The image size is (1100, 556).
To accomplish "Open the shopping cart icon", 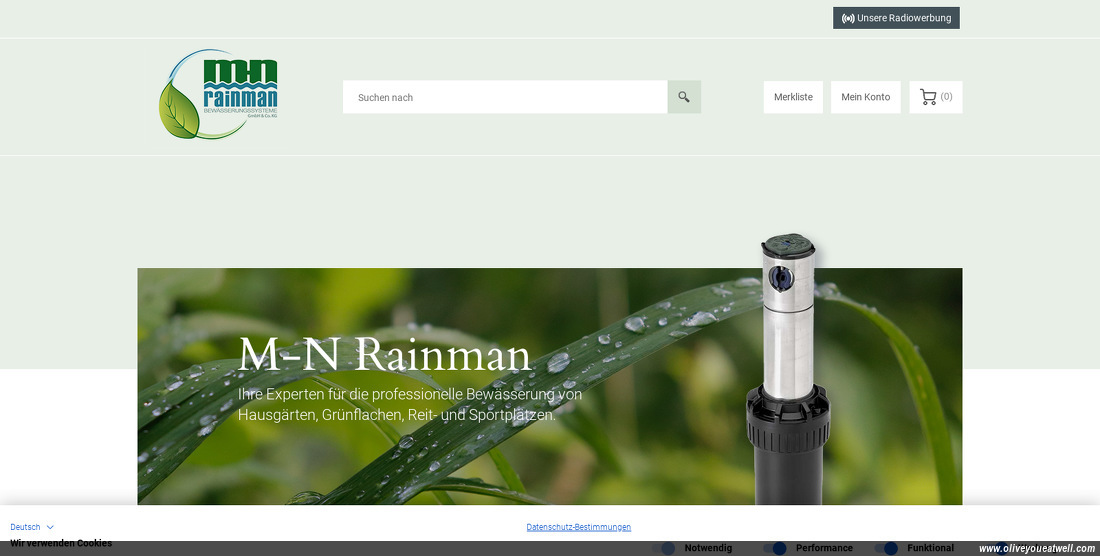I will pyautogui.click(x=928, y=97).
